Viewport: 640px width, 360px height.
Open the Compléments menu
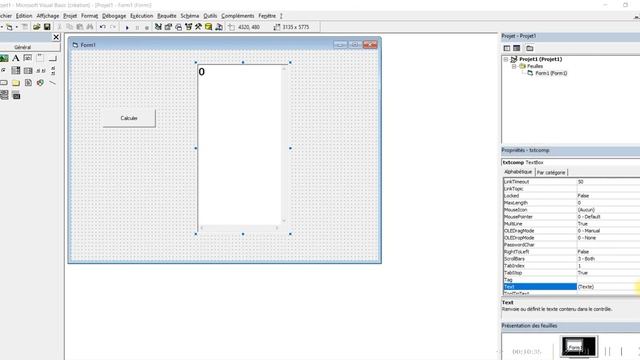[238, 16]
